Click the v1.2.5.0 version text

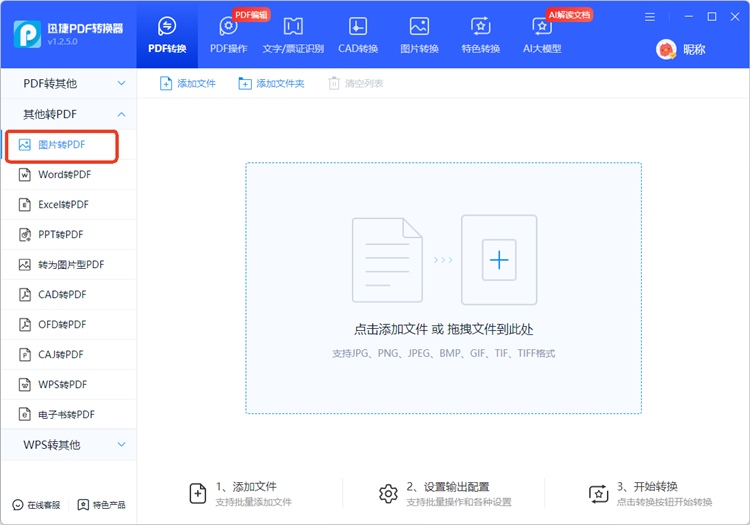(63, 42)
